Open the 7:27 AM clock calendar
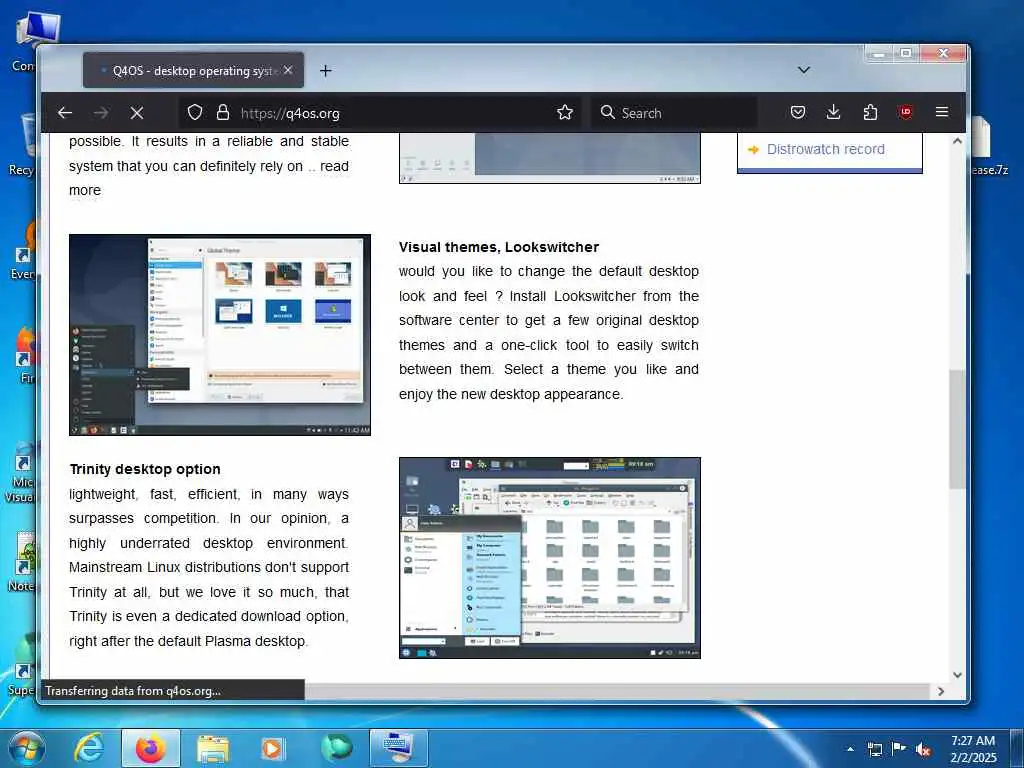The height and width of the screenshot is (768, 1024). [x=973, y=749]
